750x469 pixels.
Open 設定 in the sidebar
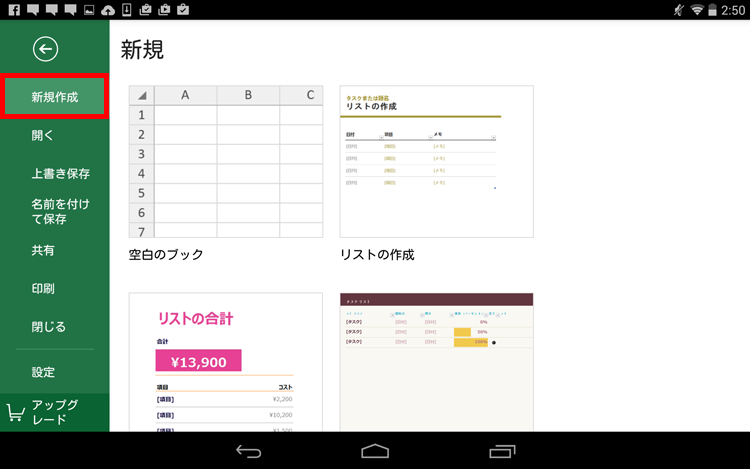pyautogui.click(x=43, y=372)
